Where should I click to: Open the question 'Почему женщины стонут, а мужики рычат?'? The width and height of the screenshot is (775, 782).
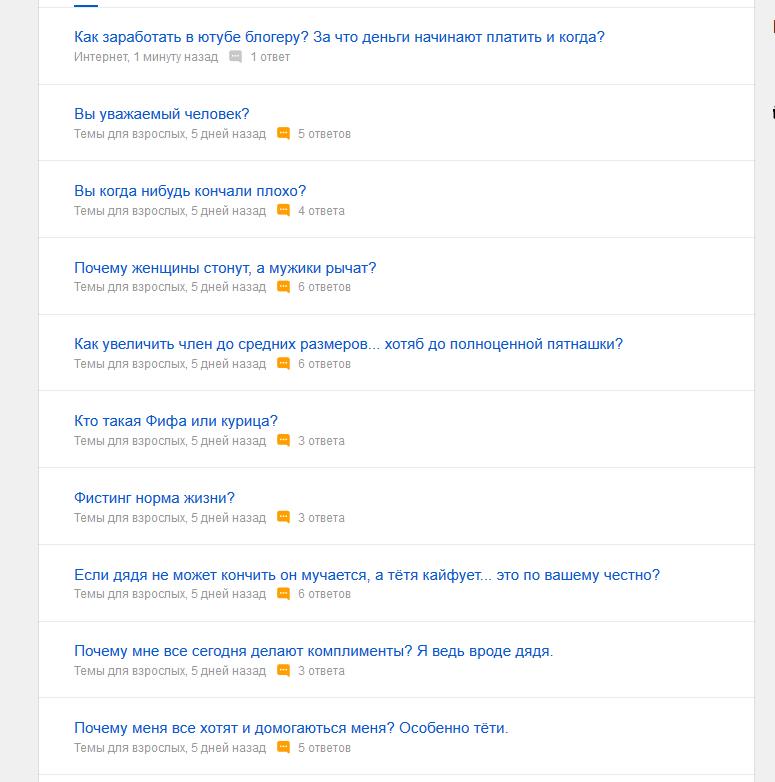tap(225, 268)
